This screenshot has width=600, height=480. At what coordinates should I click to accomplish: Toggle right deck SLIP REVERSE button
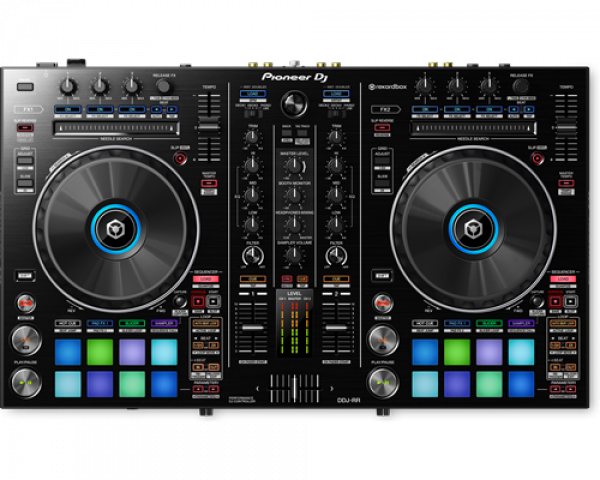click(x=382, y=127)
